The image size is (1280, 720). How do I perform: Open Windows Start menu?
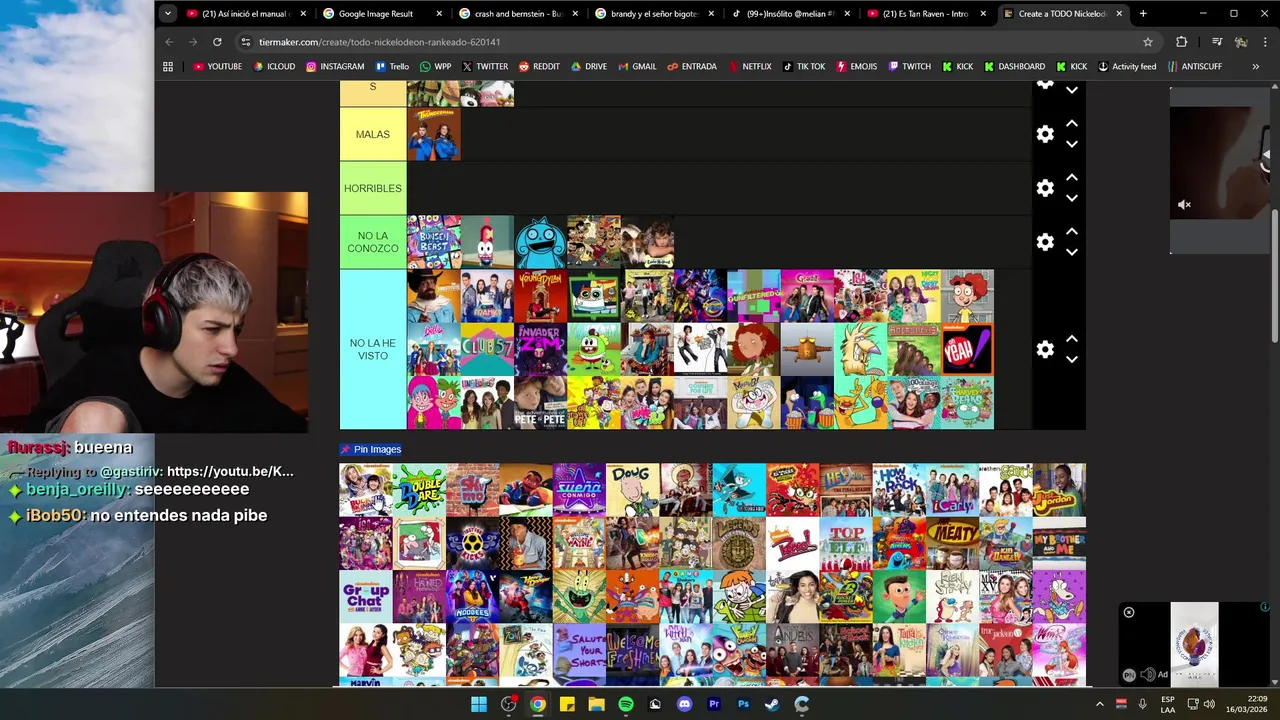[x=479, y=704]
